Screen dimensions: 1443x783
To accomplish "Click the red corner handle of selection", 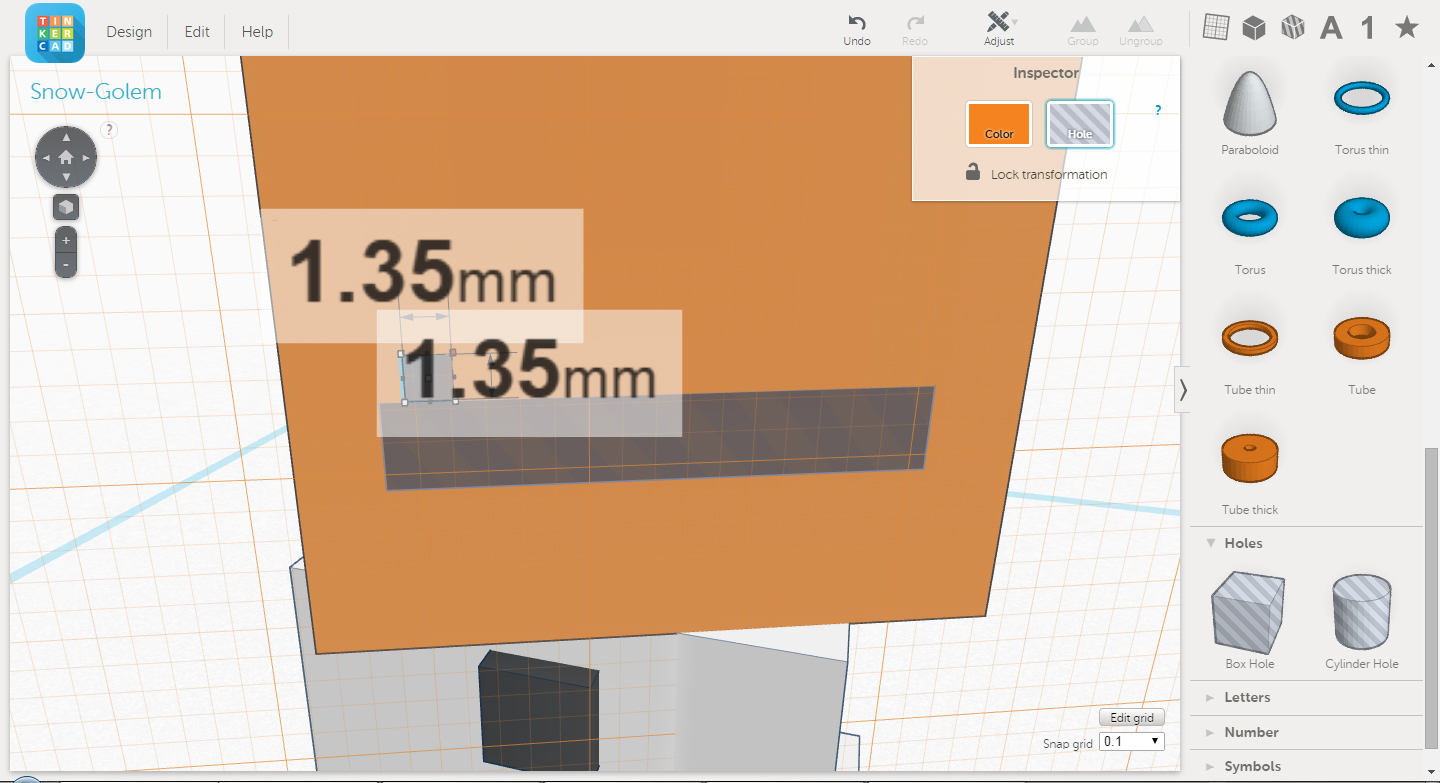I will (x=453, y=352).
